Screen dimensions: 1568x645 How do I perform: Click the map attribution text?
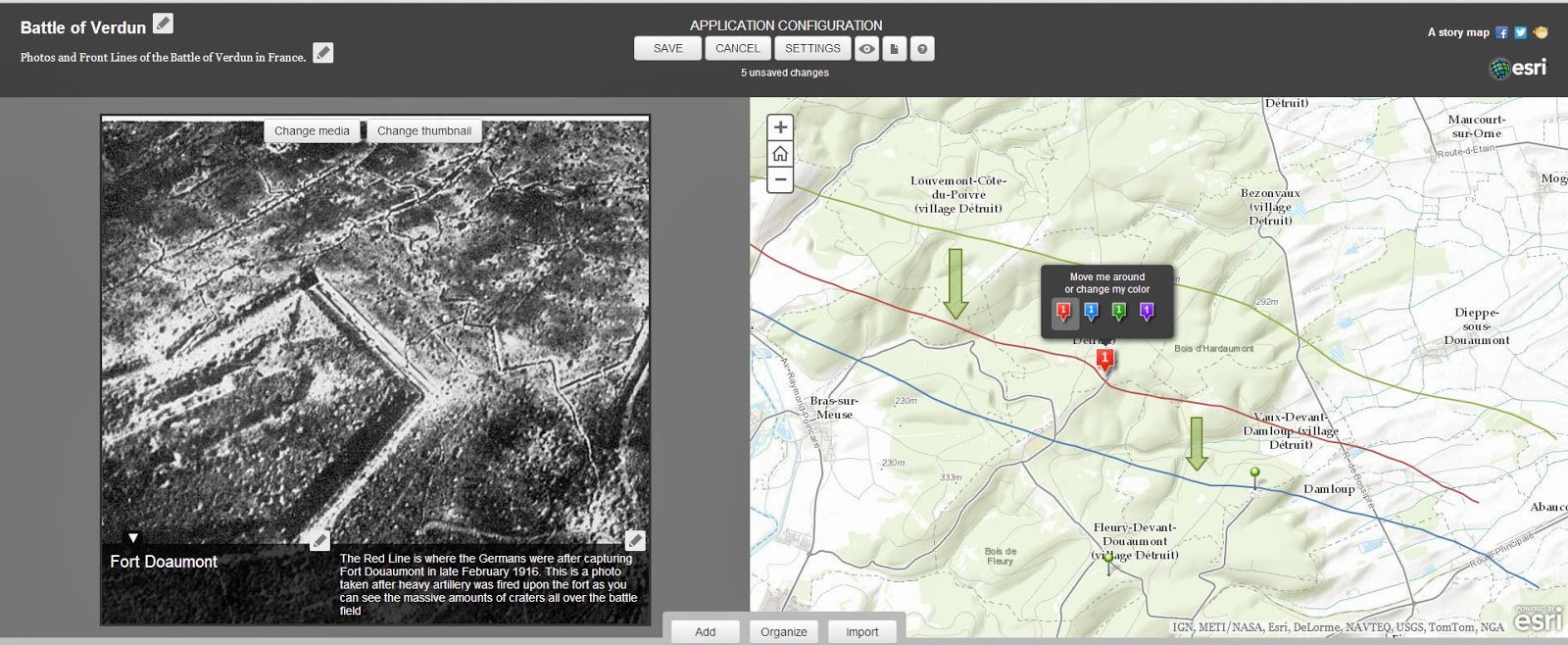click(1338, 627)
